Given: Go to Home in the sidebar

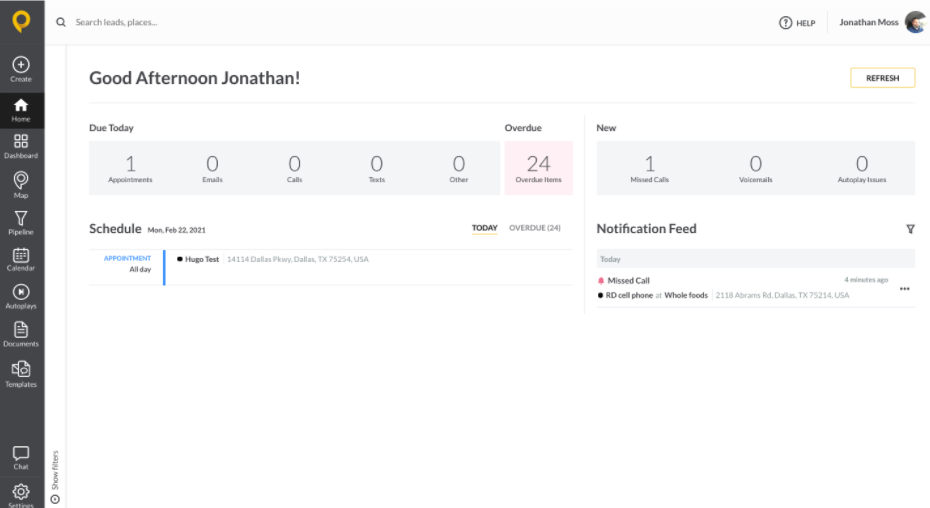Looking at the screenshot, I should [x=21, y=110].
